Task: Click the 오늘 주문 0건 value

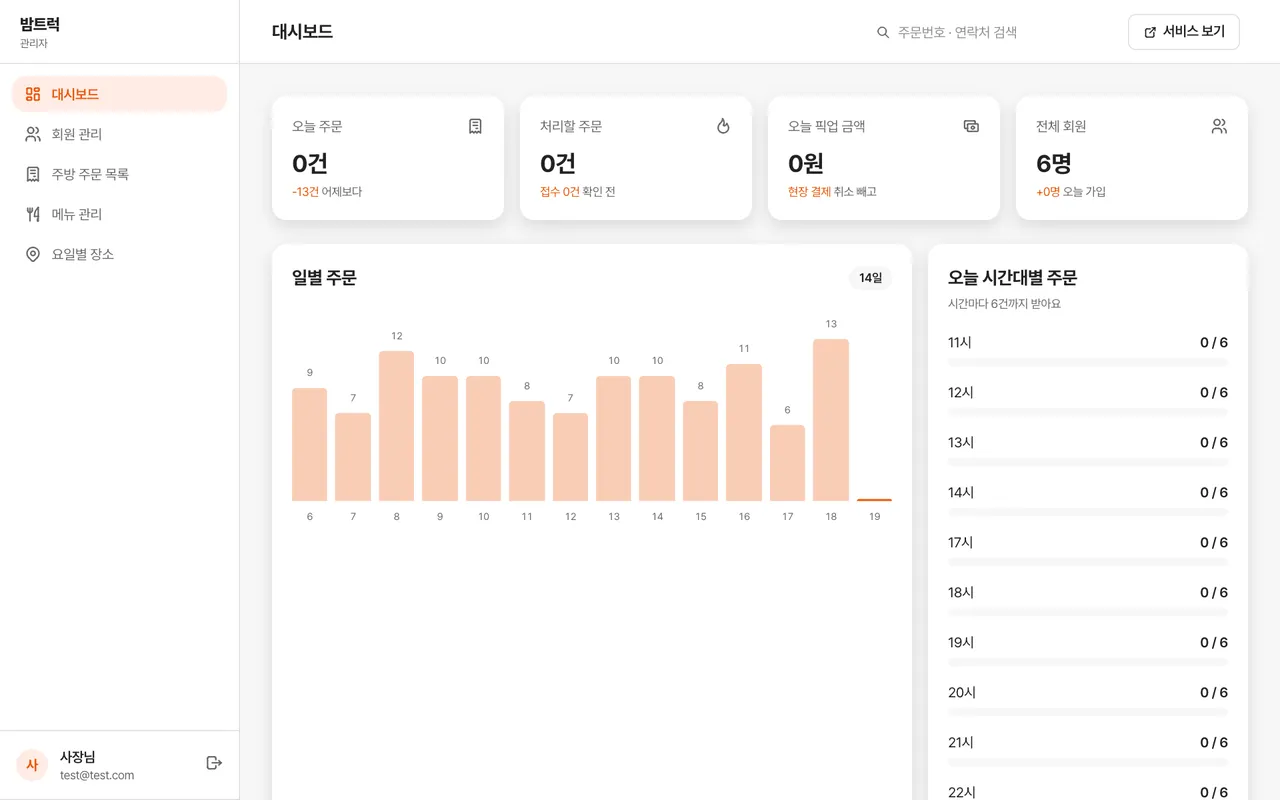Action: click(310, 163)
